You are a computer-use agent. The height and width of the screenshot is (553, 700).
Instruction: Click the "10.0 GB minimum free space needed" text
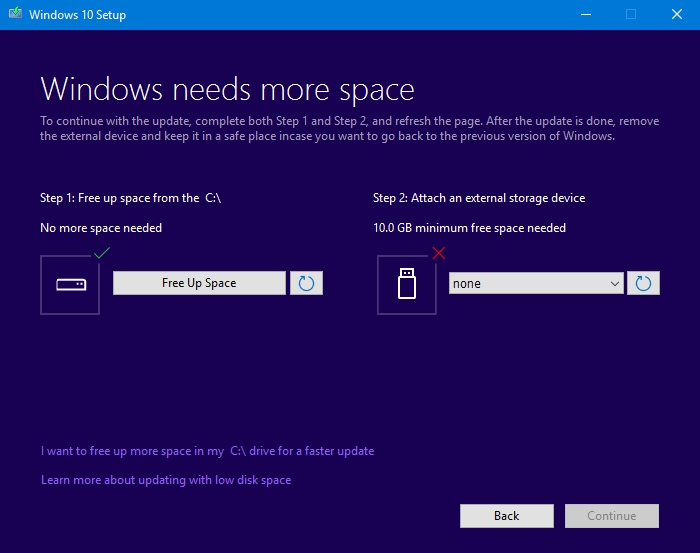pos(469,228)
